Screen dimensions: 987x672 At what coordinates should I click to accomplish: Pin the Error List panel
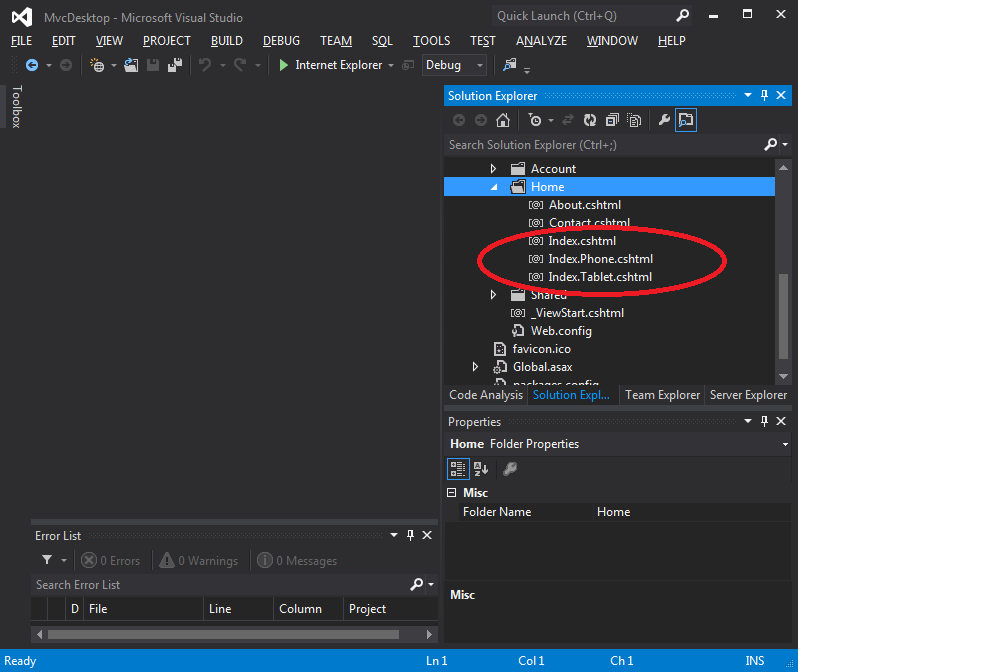pos(410,535)
